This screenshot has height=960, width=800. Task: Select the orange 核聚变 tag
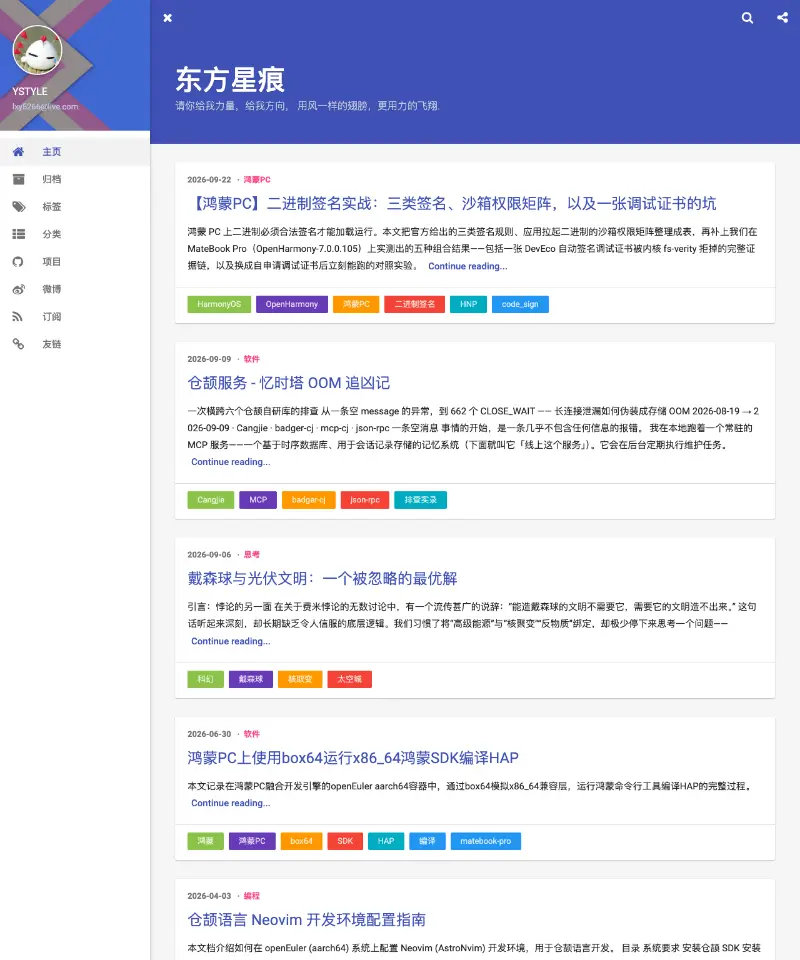coord(300,679)
